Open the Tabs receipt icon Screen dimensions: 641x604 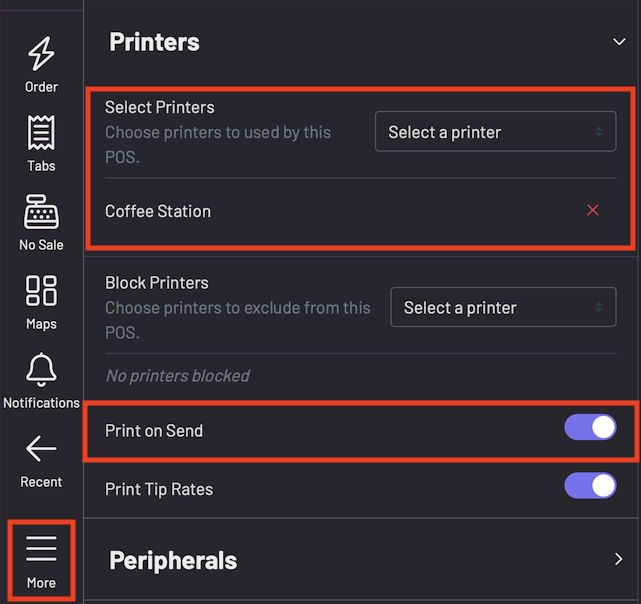pyautogui.click(x=41, y=134)
